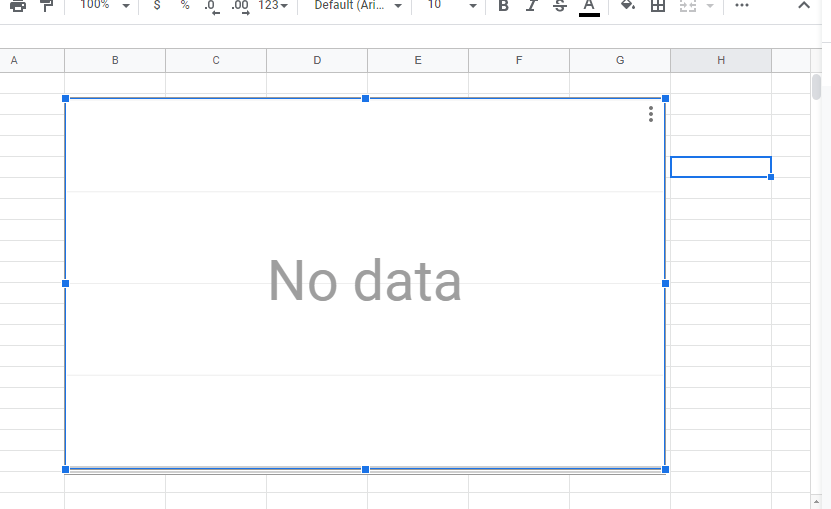This screenshot has width=831, height=509.
Task: Click the No data chart placeholder text
Action: click(365, 281)
